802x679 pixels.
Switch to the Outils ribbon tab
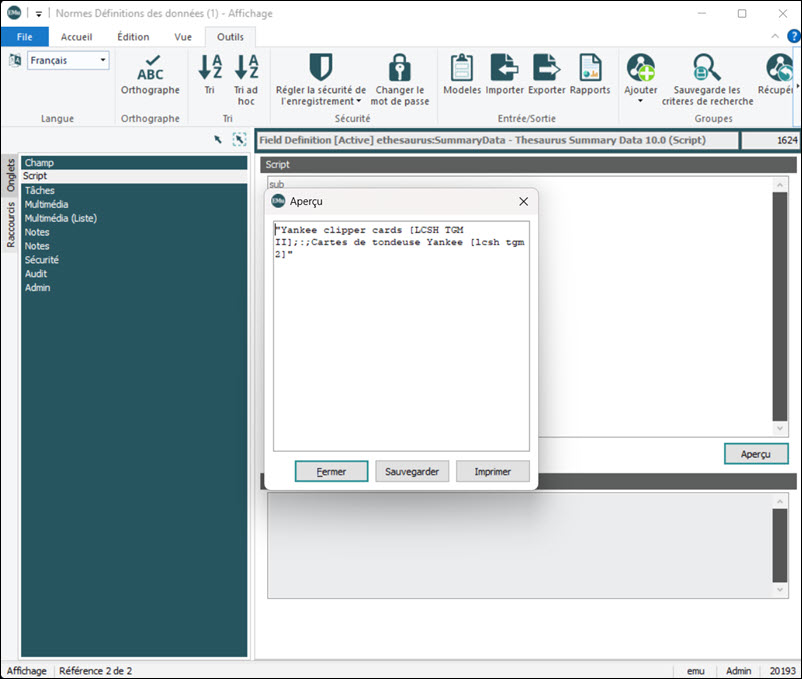coord(230,37)
